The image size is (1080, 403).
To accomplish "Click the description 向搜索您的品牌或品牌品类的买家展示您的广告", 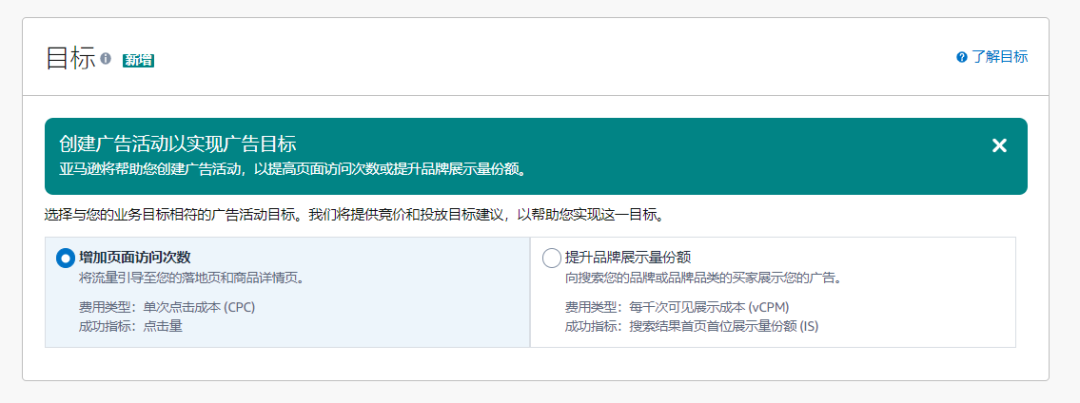I will [702, 277].
